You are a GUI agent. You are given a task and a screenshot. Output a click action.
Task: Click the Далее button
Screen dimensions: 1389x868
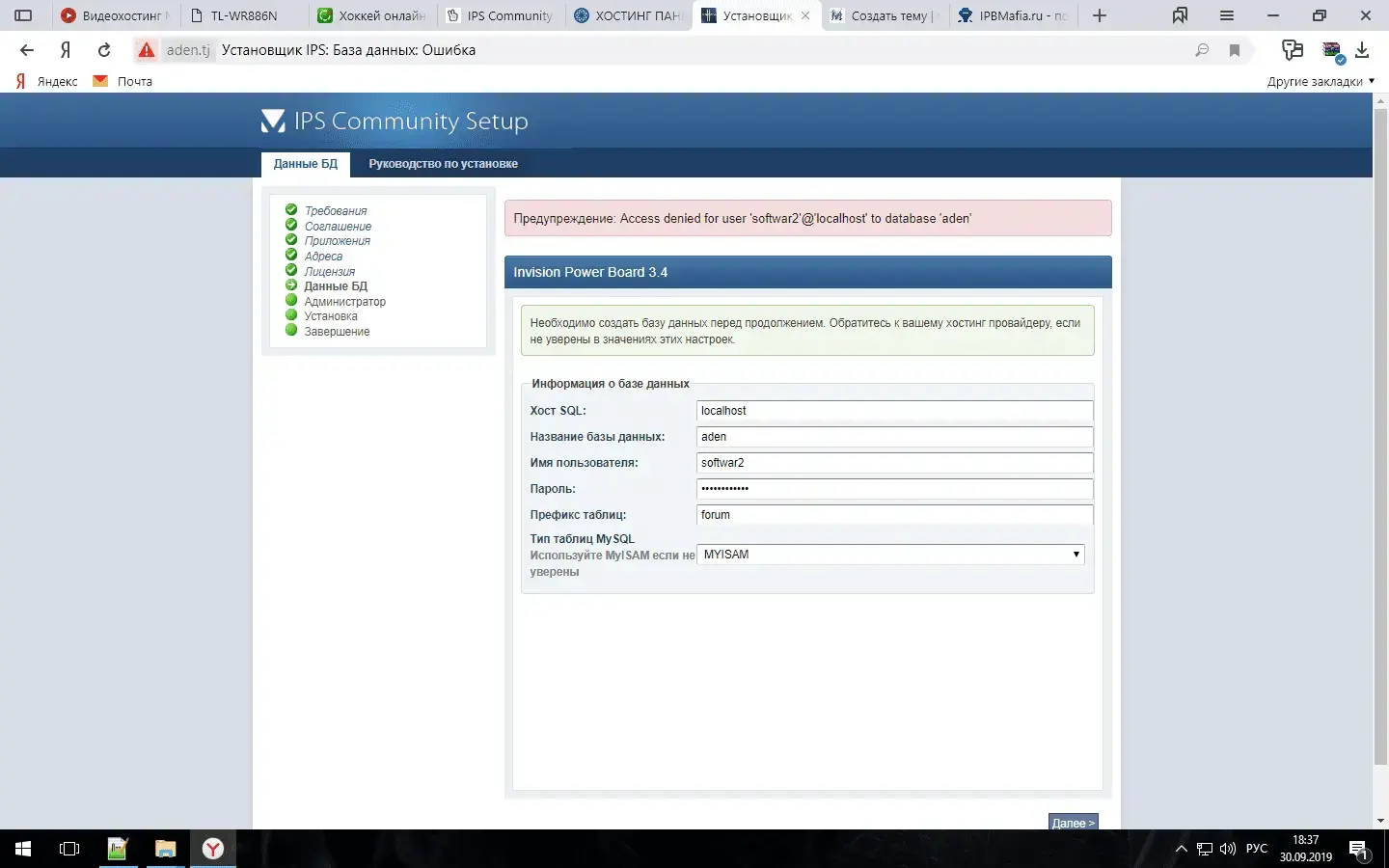click(x=1073, y=822)
